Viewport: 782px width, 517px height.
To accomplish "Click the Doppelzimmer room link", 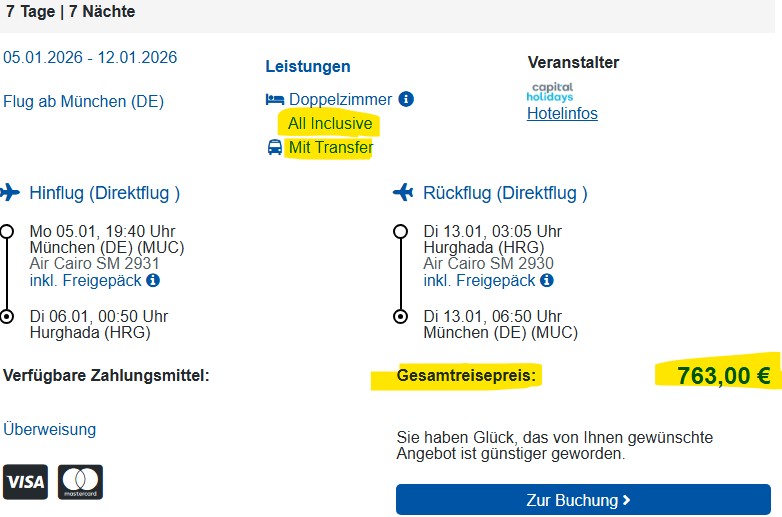I will tap(340, 99).
